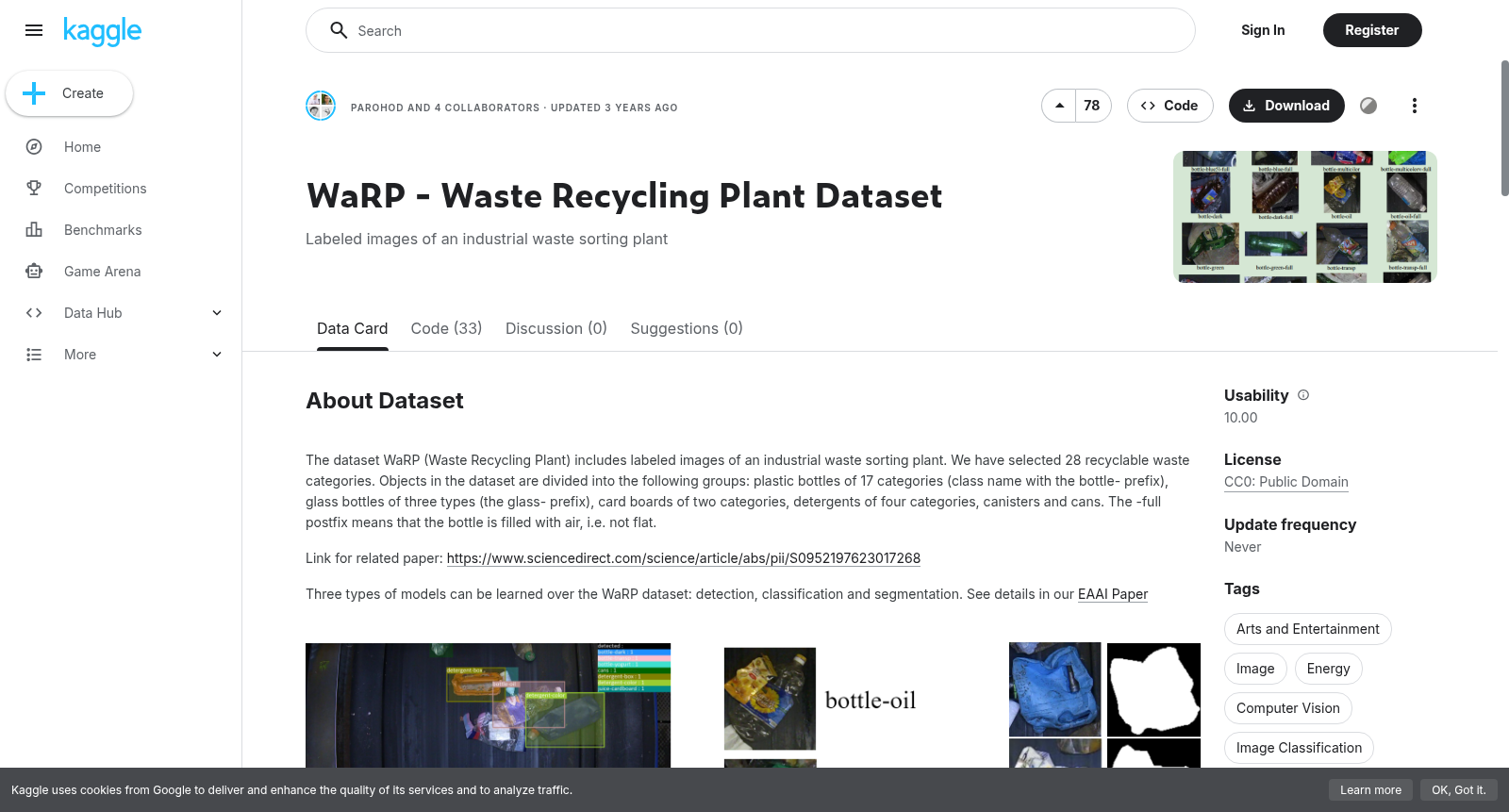Click the Competitions trophy icon
This screenshot has width=1509, height=812.
point(34,189)
